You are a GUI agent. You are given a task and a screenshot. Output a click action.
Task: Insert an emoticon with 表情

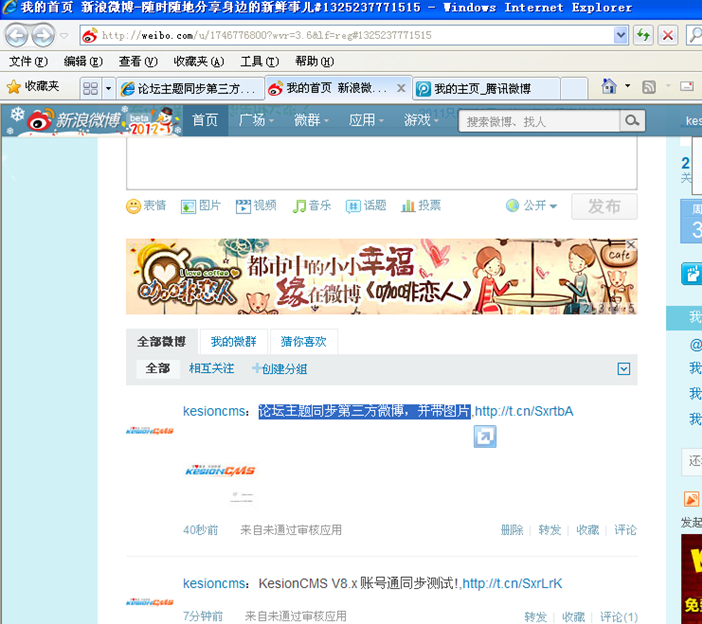[146, 206]
